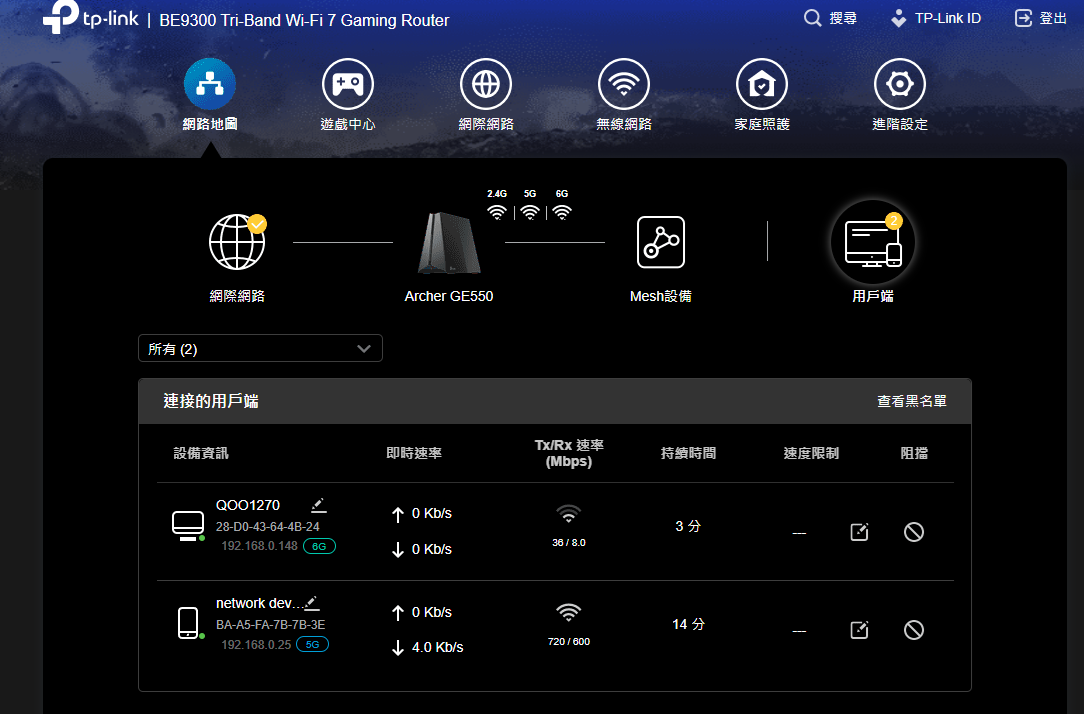Open the 遊戲中心 game center icon
Screen dimensions: 1084x714
348,84
